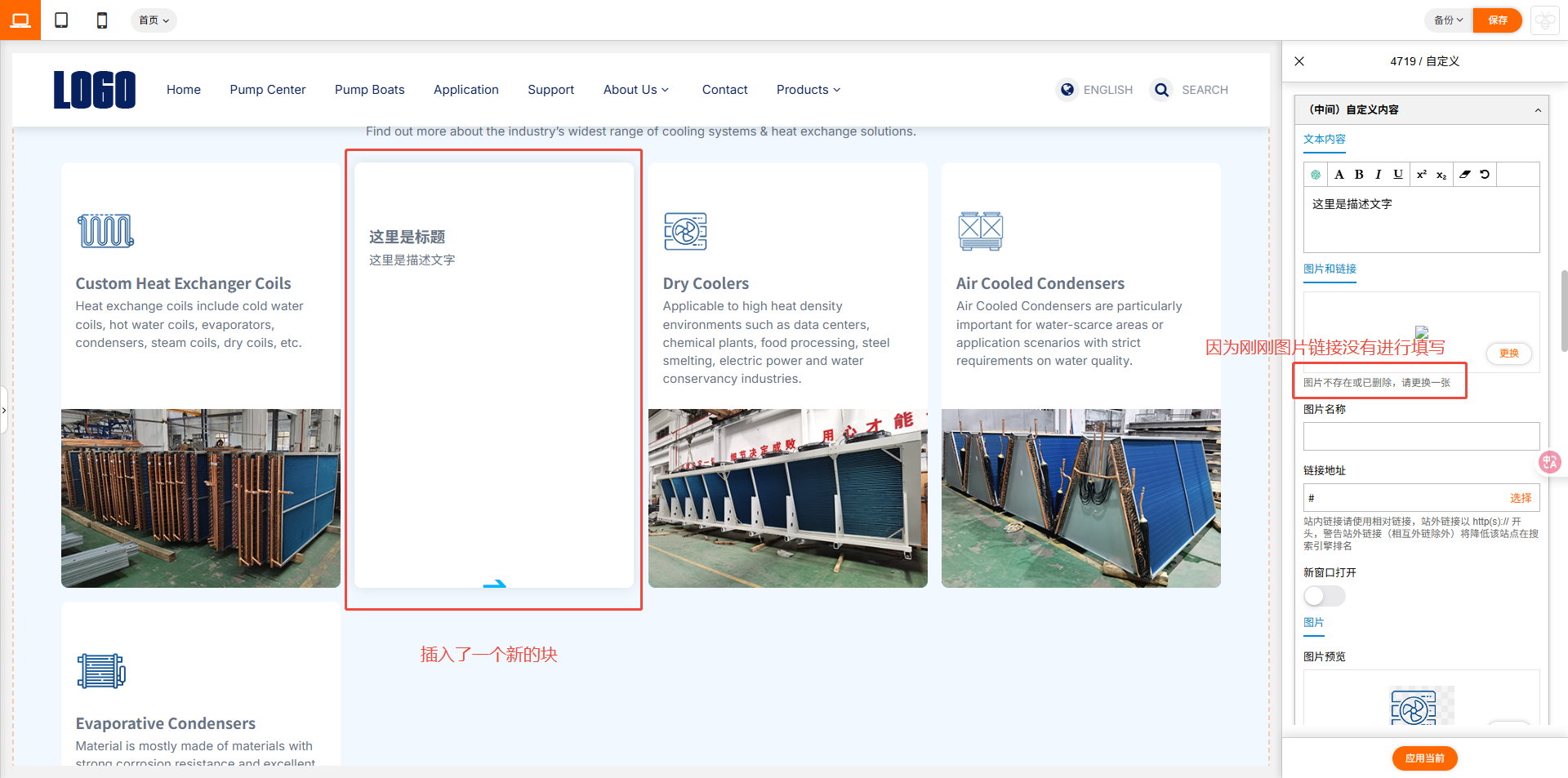Close the 4719 自定义 settings panel

pyautogui.click(x=1299, y=61)
